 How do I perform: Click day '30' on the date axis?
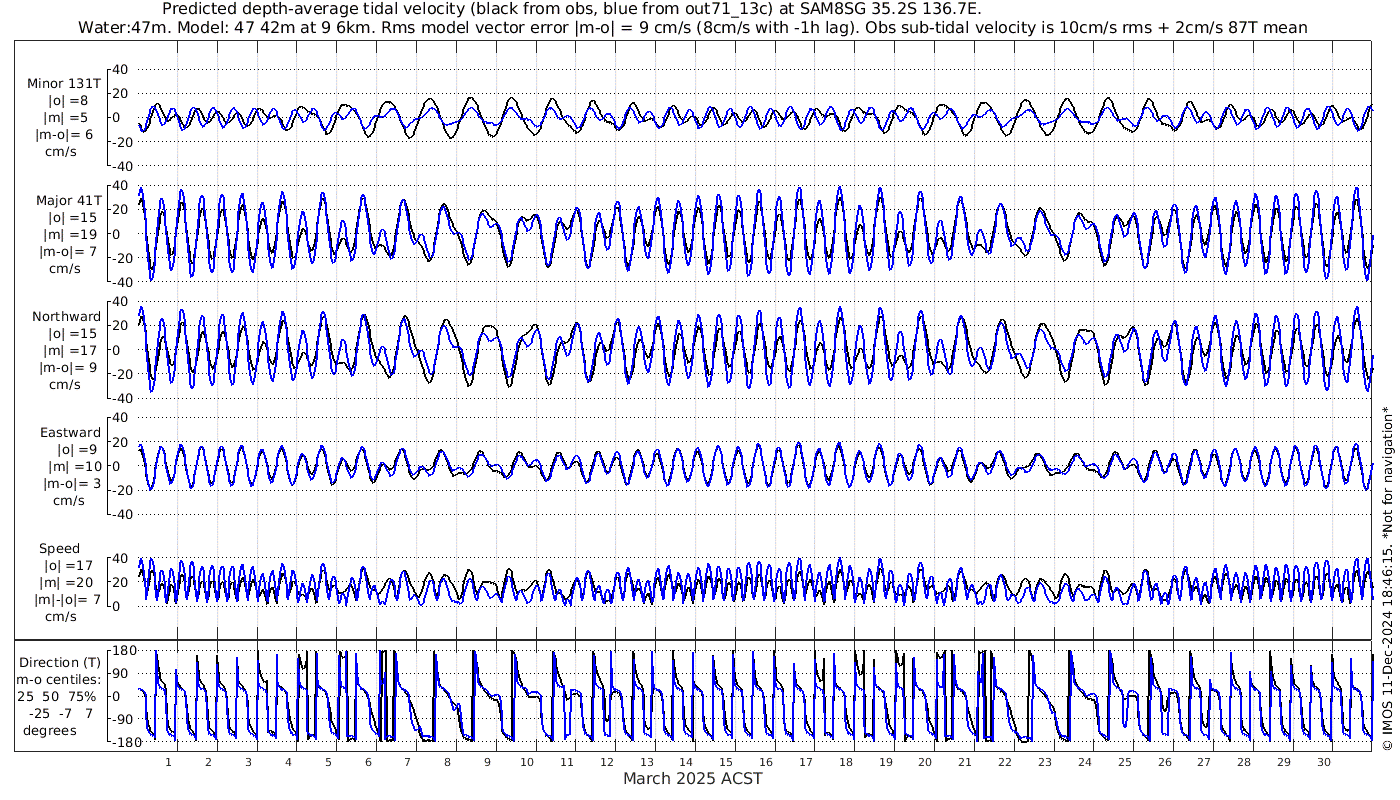[x=1323, y=762]
